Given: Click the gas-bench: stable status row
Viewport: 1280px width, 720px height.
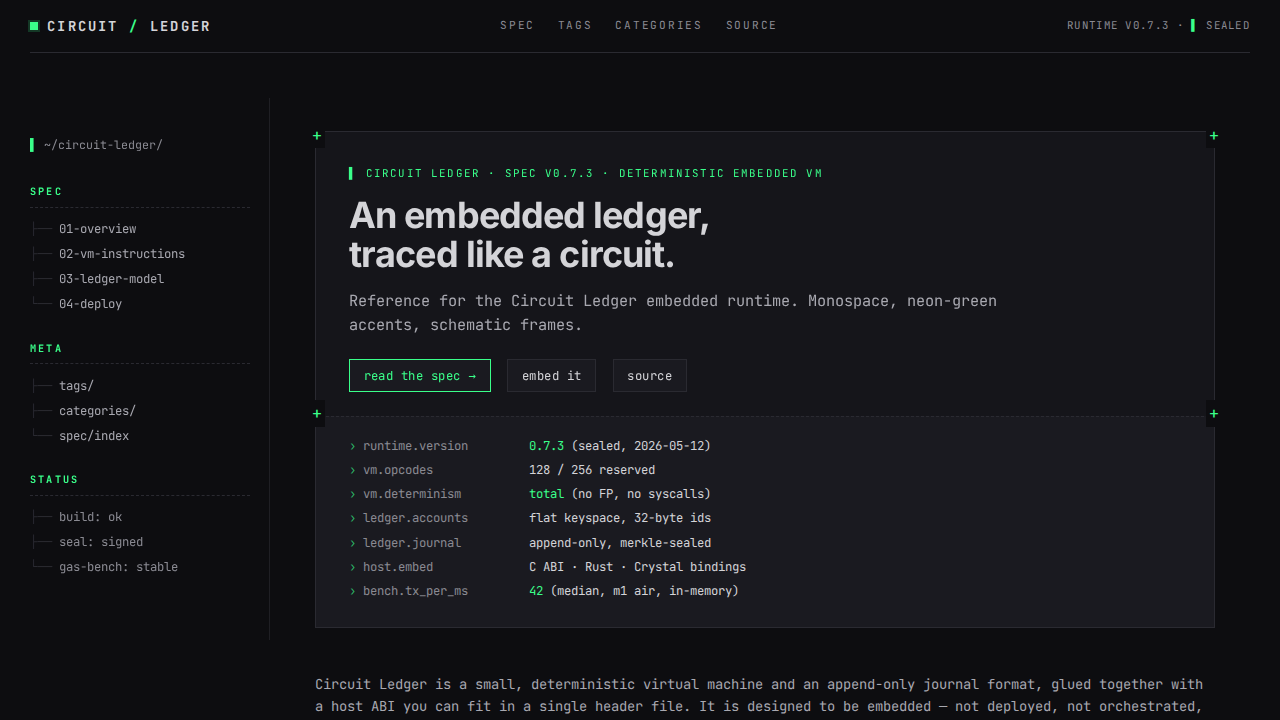Looking at the screenshot, I should 118,567.
